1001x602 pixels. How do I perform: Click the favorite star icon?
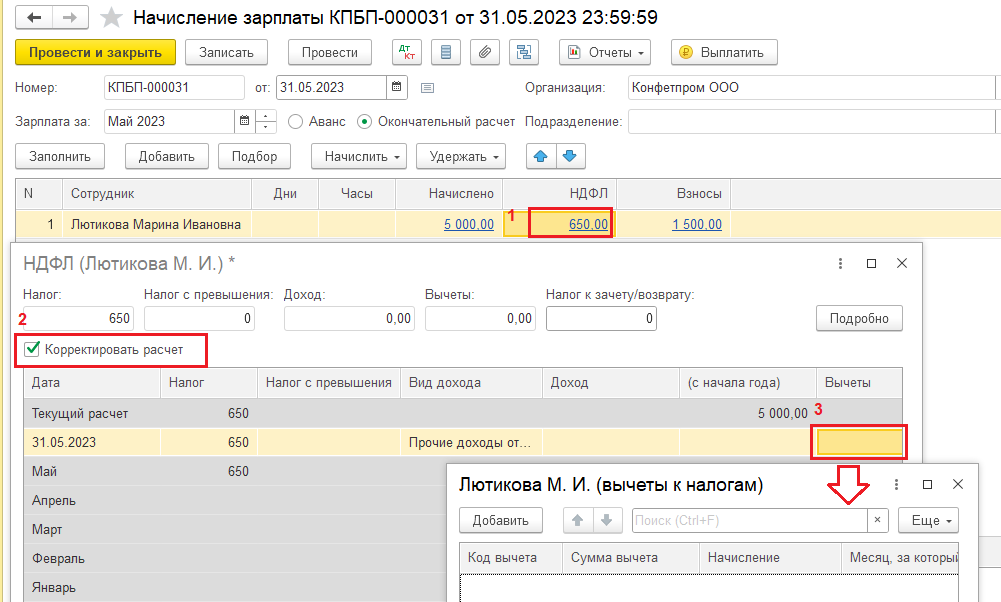[112, 17]
